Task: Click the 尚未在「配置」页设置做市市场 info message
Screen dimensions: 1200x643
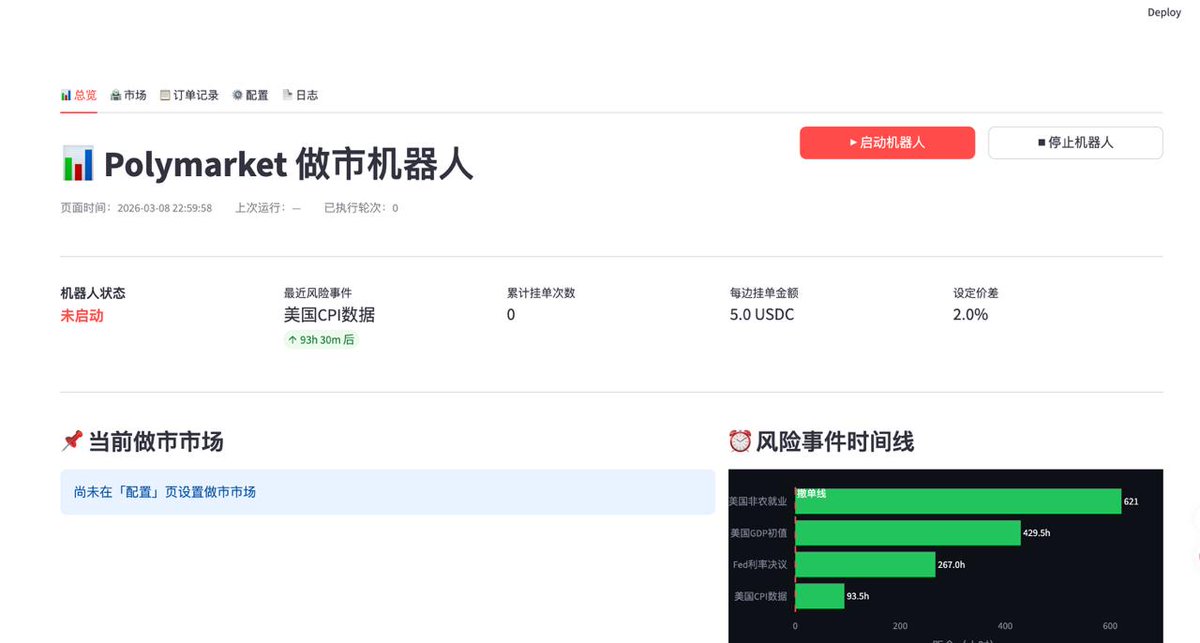Action: (x=388, y=492)
